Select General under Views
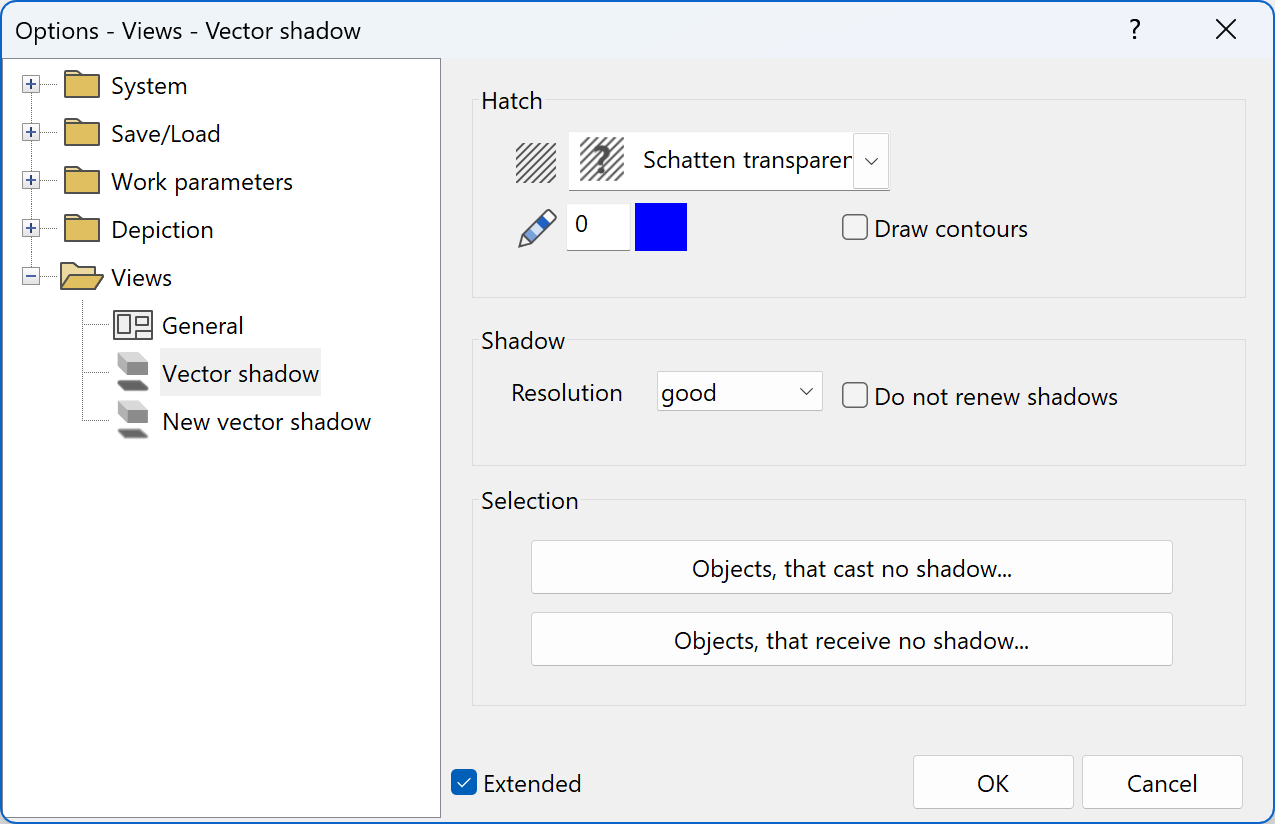 [203, 325]
